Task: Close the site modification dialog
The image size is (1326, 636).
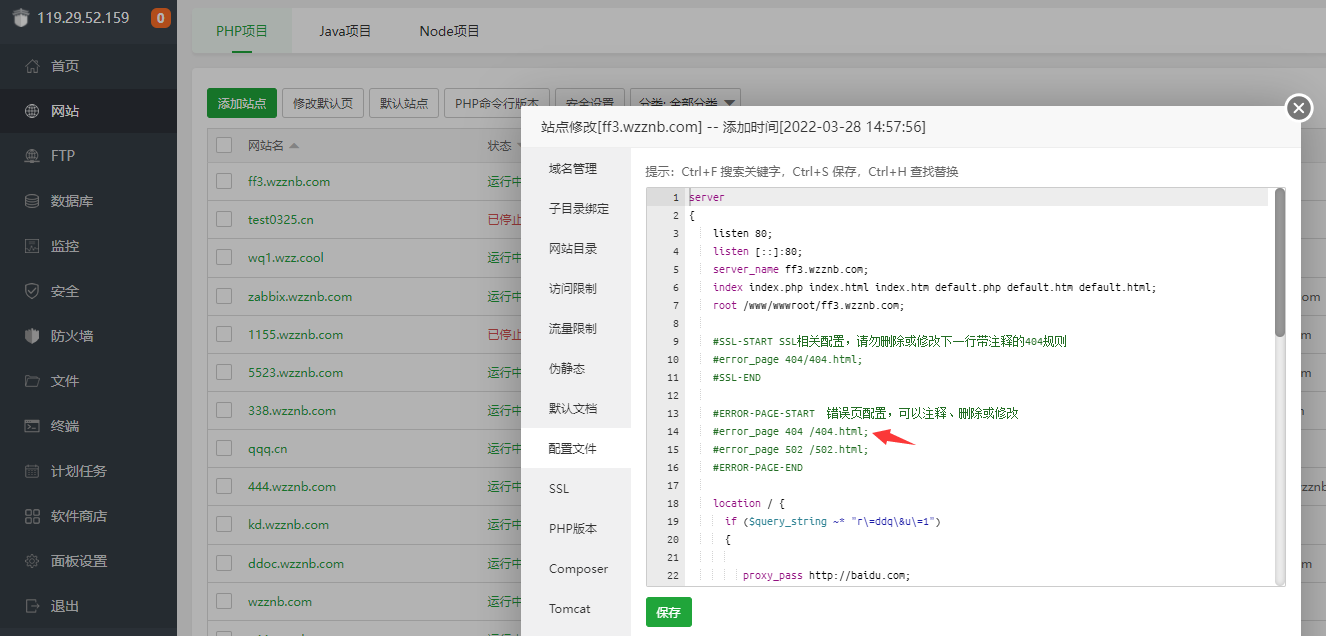Action: coord(1298,108)
